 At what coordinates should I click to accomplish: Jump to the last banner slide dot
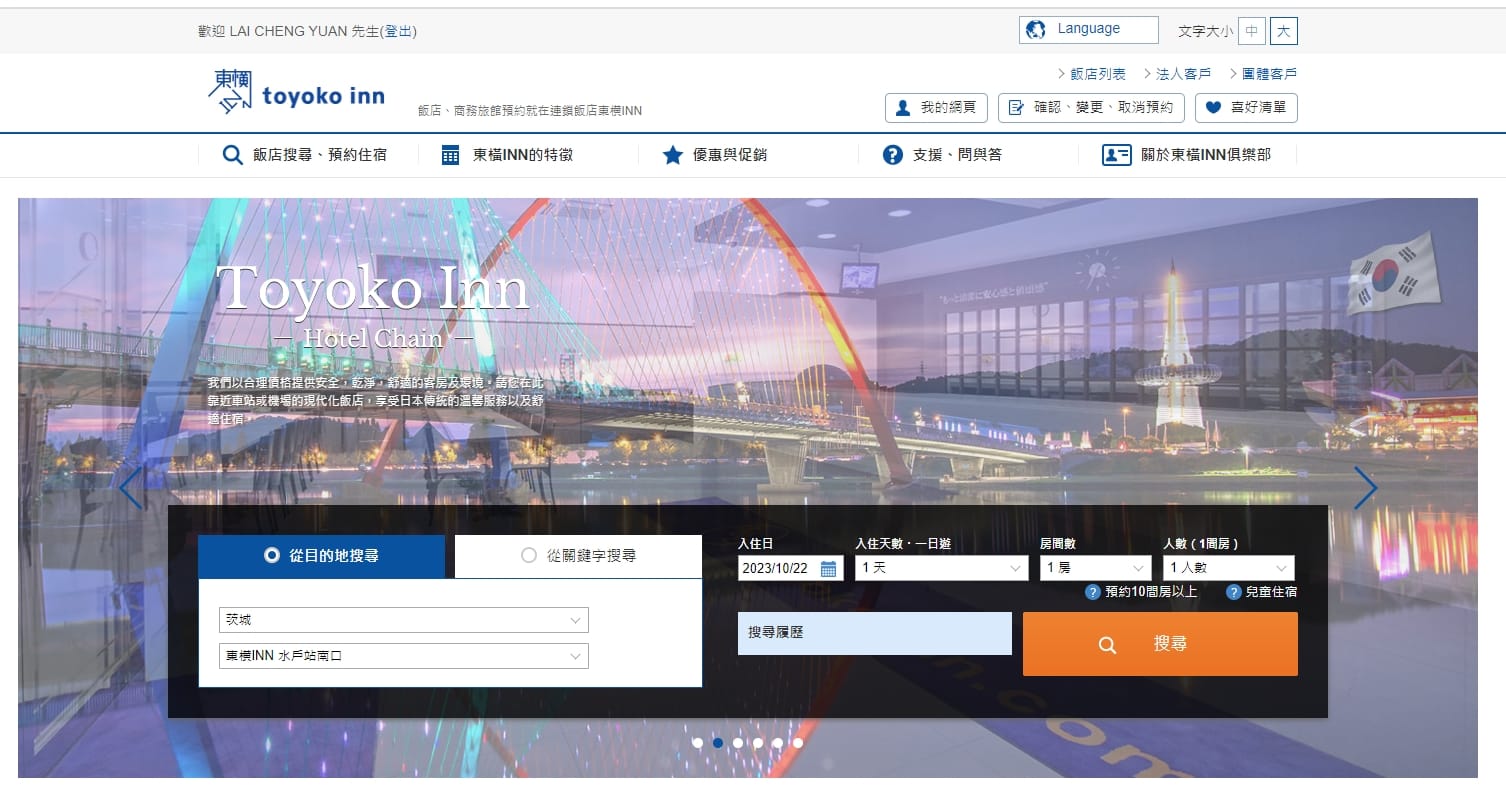798,743
